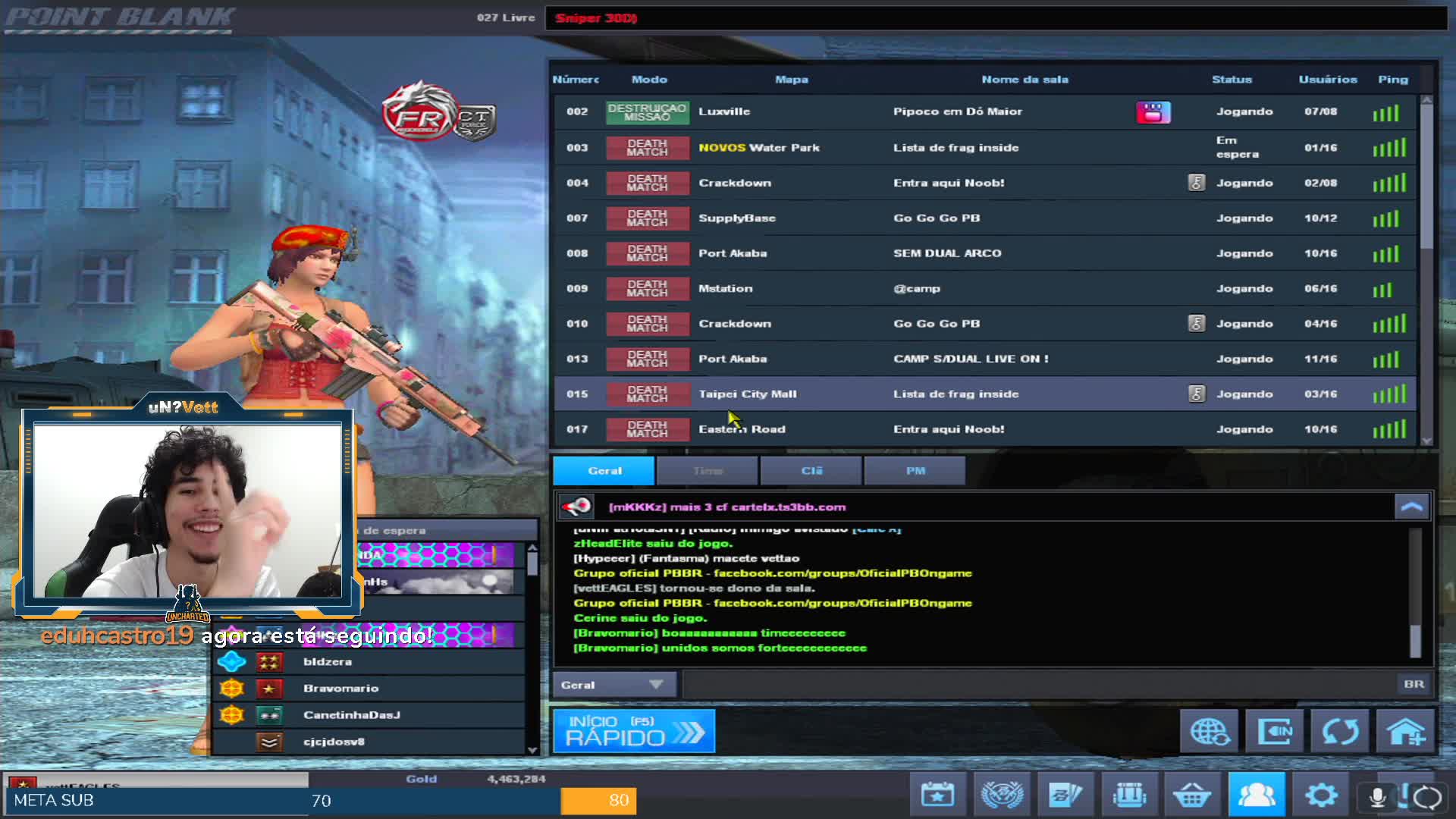Open the settings gear icon
This screenshot has height=819, width=1456.
click(x=1321, y=795)
